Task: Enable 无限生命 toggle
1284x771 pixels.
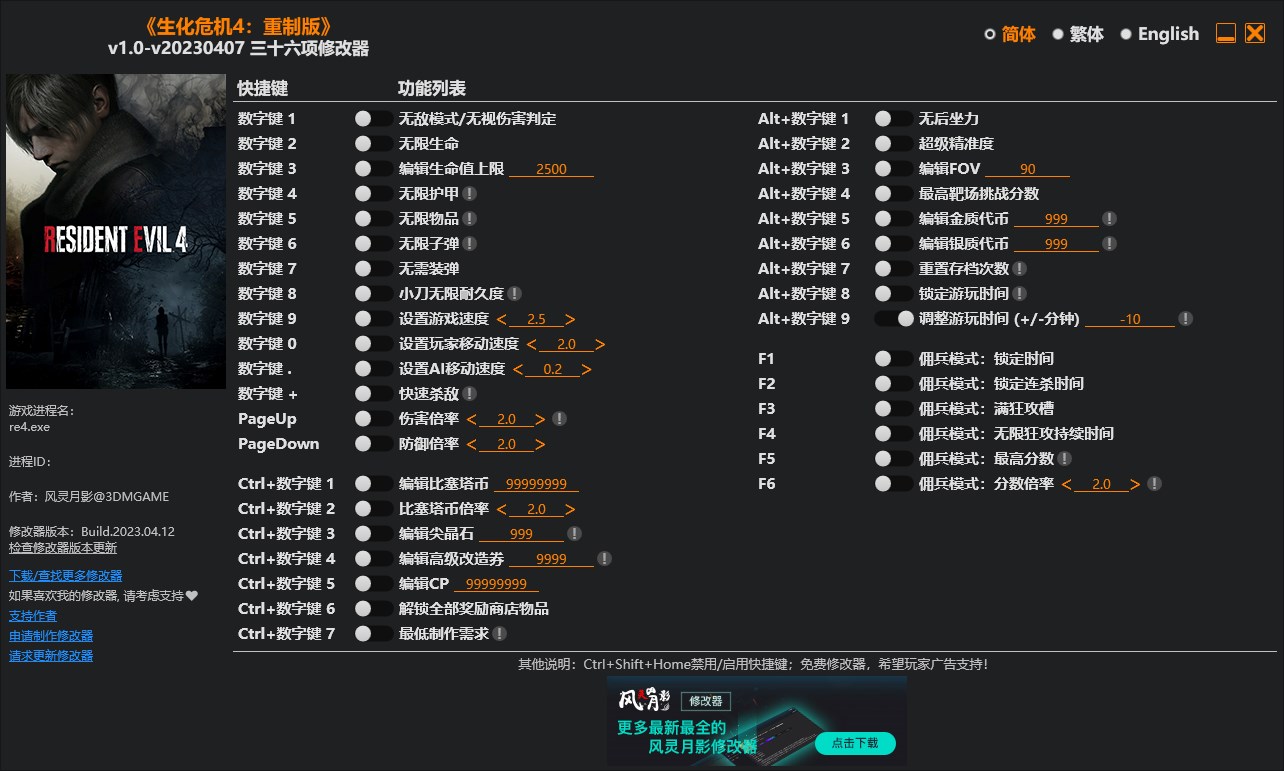Action: pyautogui.click(x=373, y=143)
